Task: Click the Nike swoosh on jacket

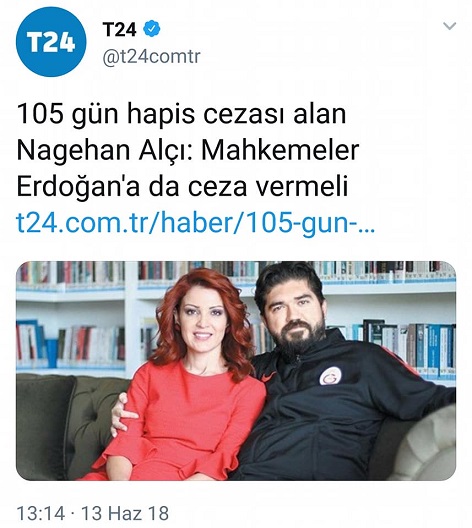Action: pos(269,378)
